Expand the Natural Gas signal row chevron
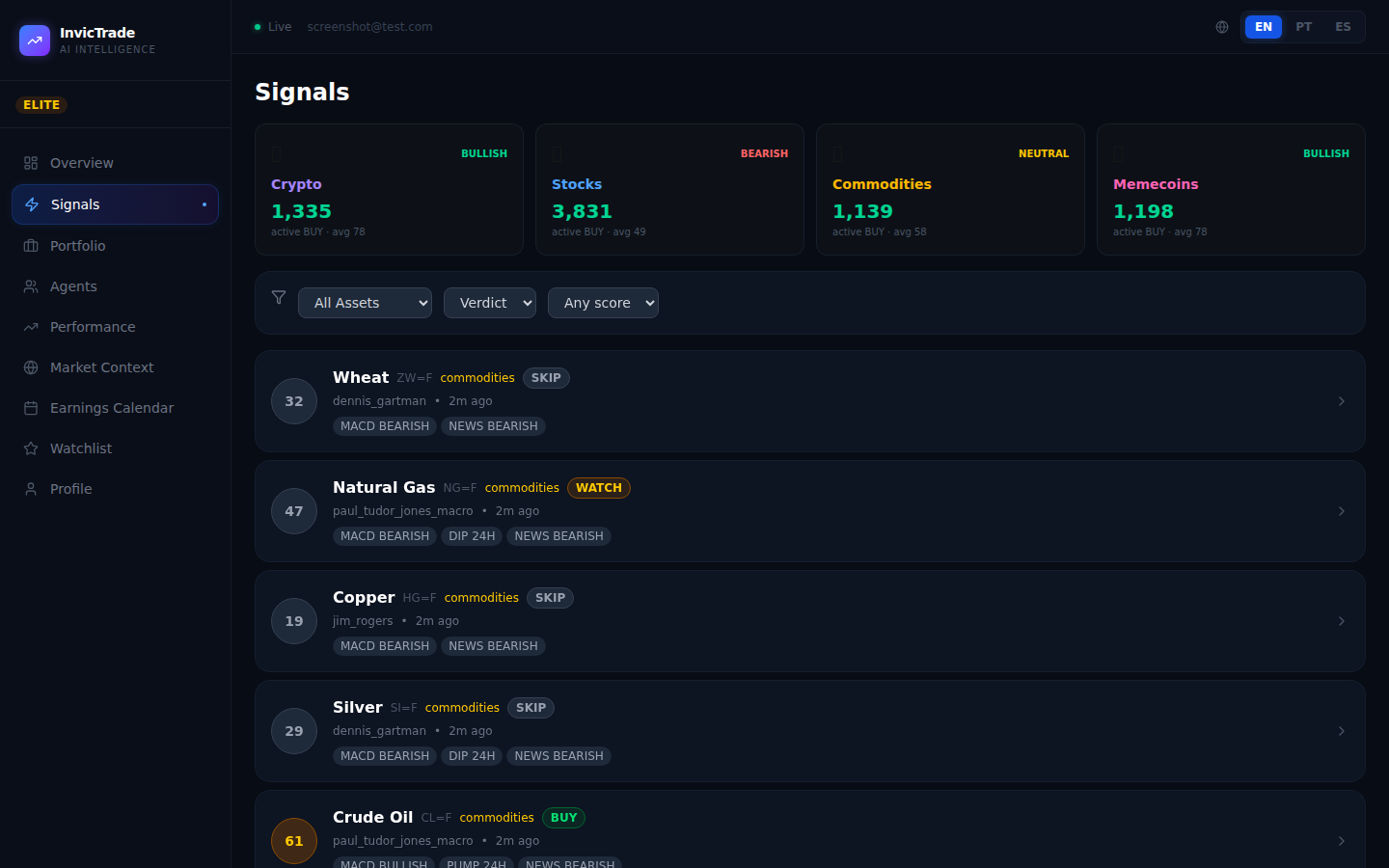 point(1341,511)
